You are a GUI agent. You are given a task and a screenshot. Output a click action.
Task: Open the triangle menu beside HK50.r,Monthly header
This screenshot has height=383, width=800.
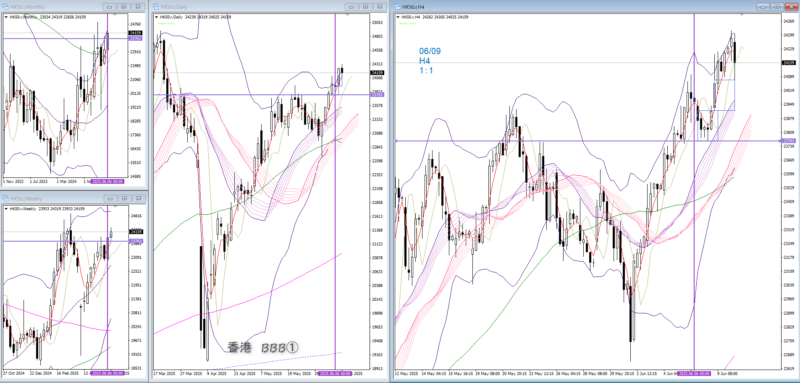click(6, 17)
